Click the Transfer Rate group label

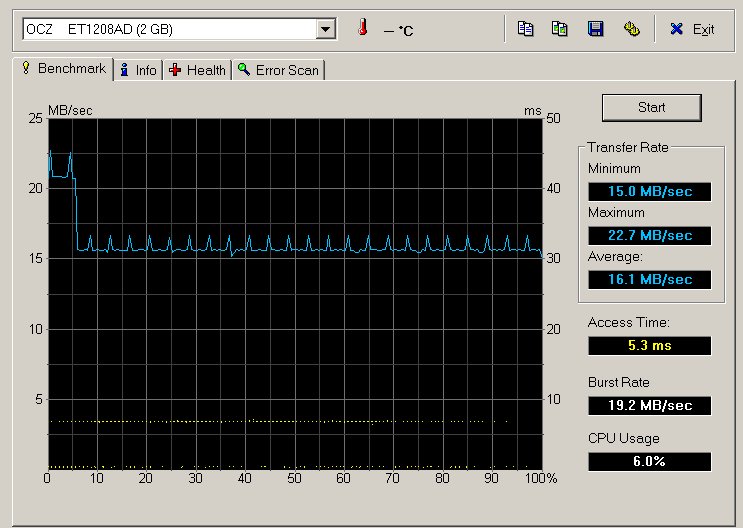[628, 147]
